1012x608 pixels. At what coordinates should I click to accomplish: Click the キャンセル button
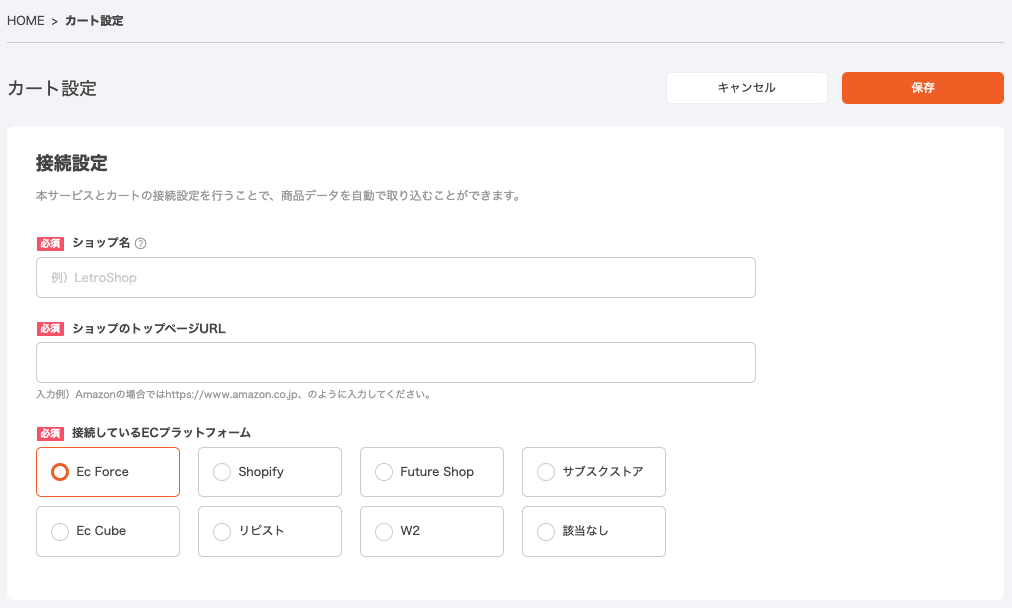tap(746, 87)
